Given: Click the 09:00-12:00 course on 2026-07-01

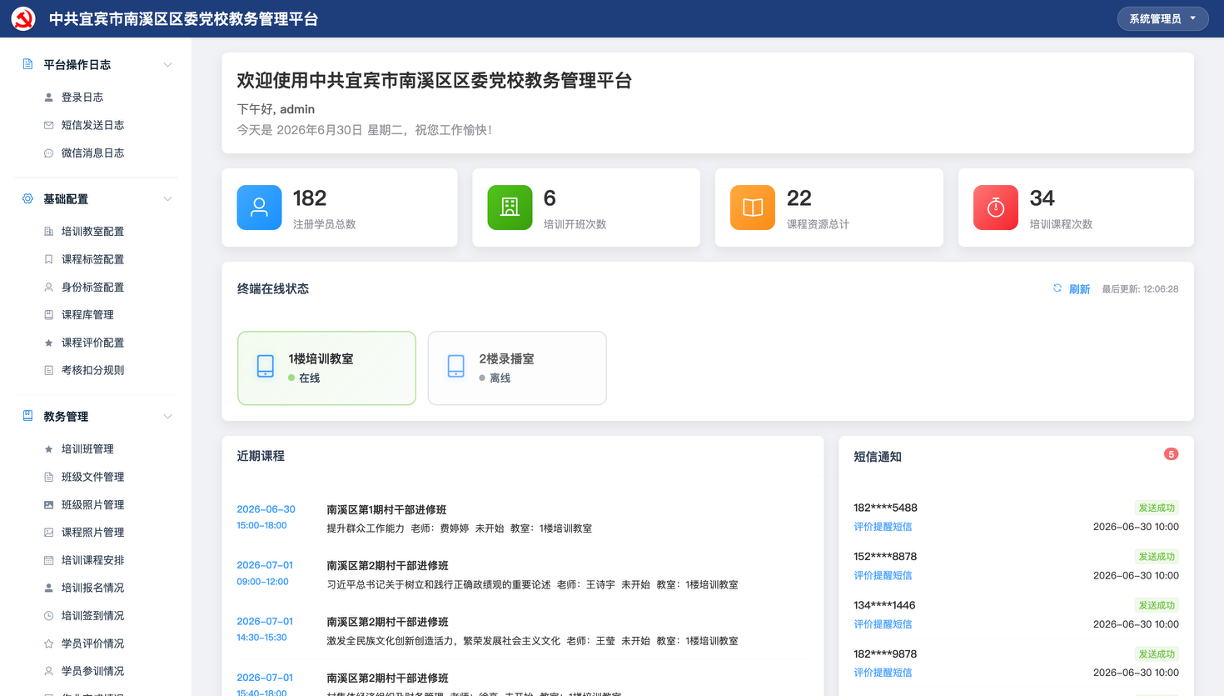Looking at the screenshot, I should 263,581.
